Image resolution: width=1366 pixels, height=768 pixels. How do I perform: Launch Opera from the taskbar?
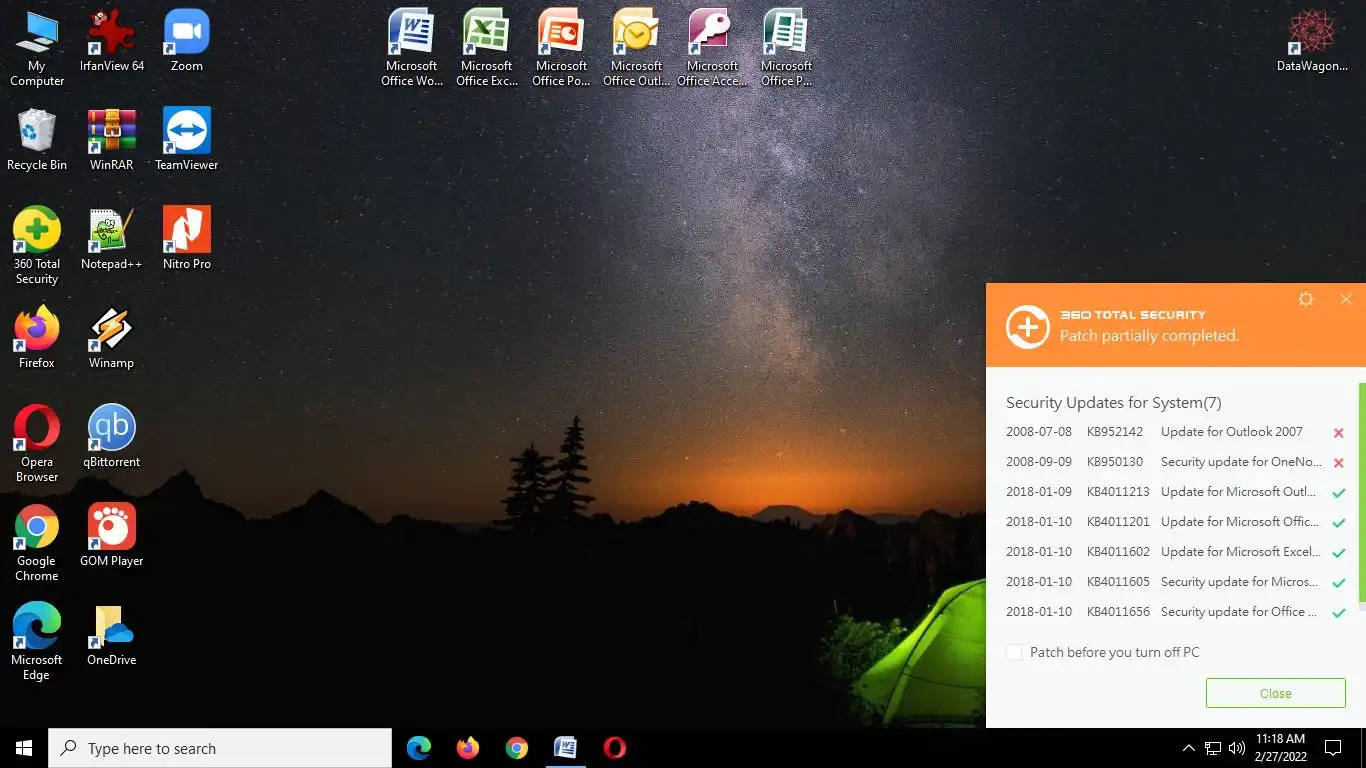[x=615, y=748]
